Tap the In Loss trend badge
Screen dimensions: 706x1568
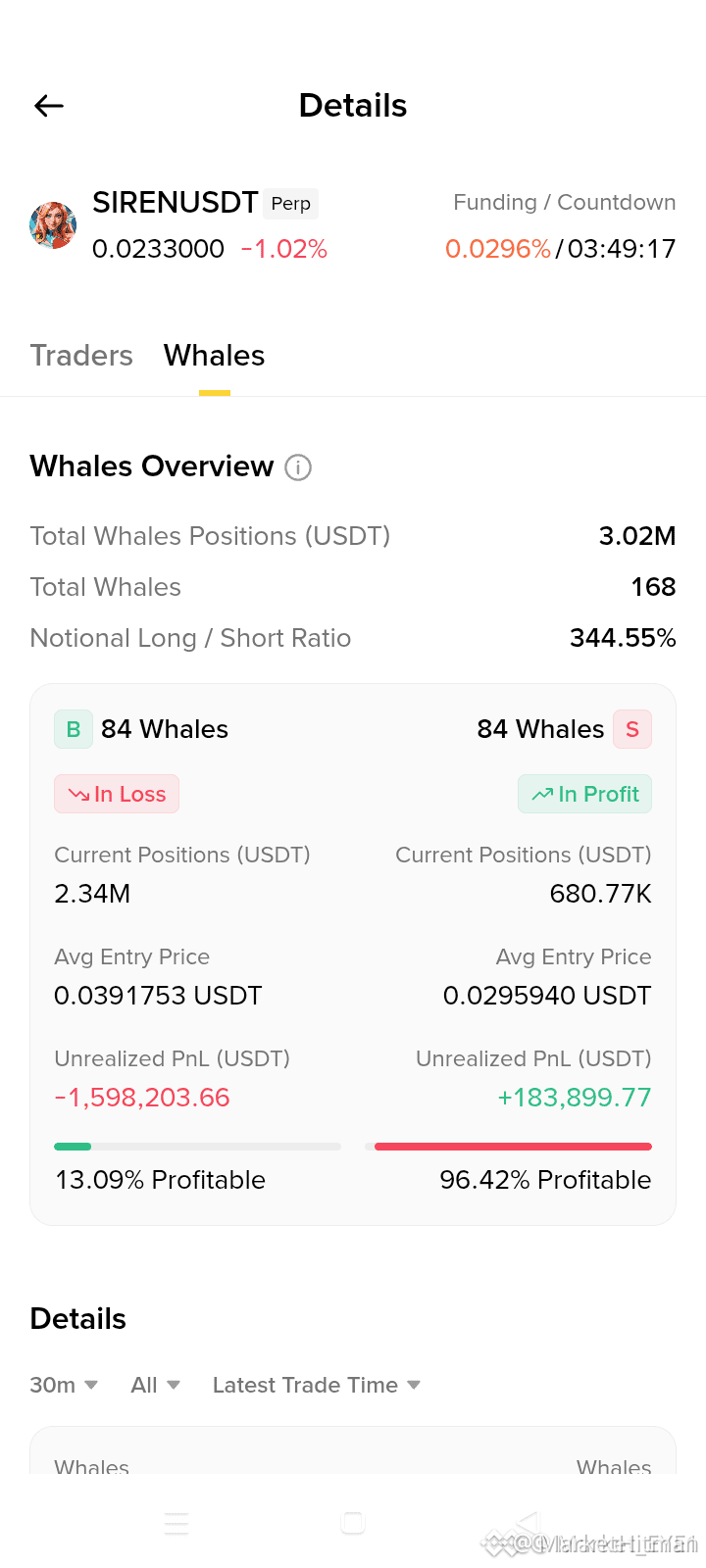pos(117,794)
